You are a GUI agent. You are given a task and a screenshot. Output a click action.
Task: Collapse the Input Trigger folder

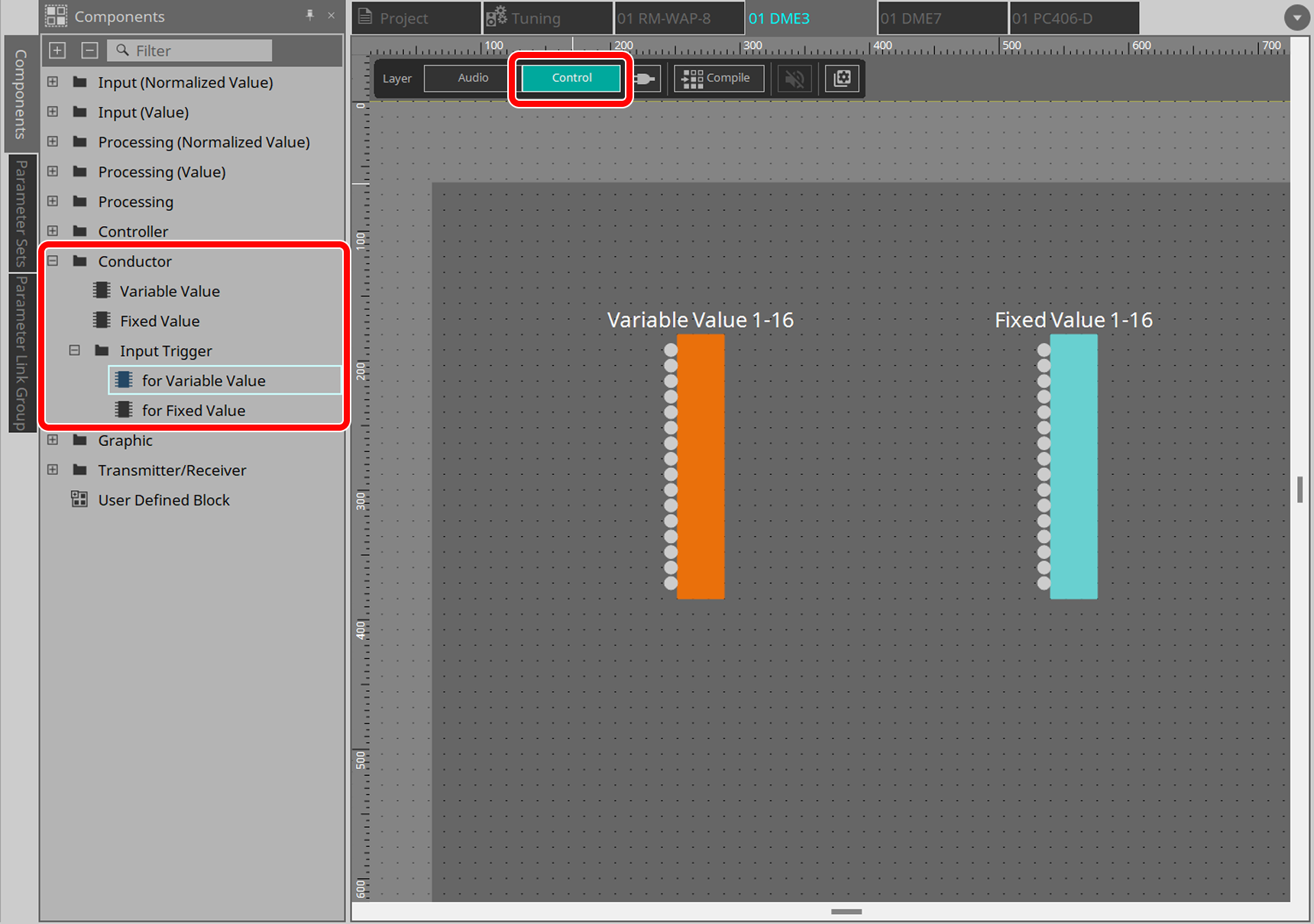[75, 351]
